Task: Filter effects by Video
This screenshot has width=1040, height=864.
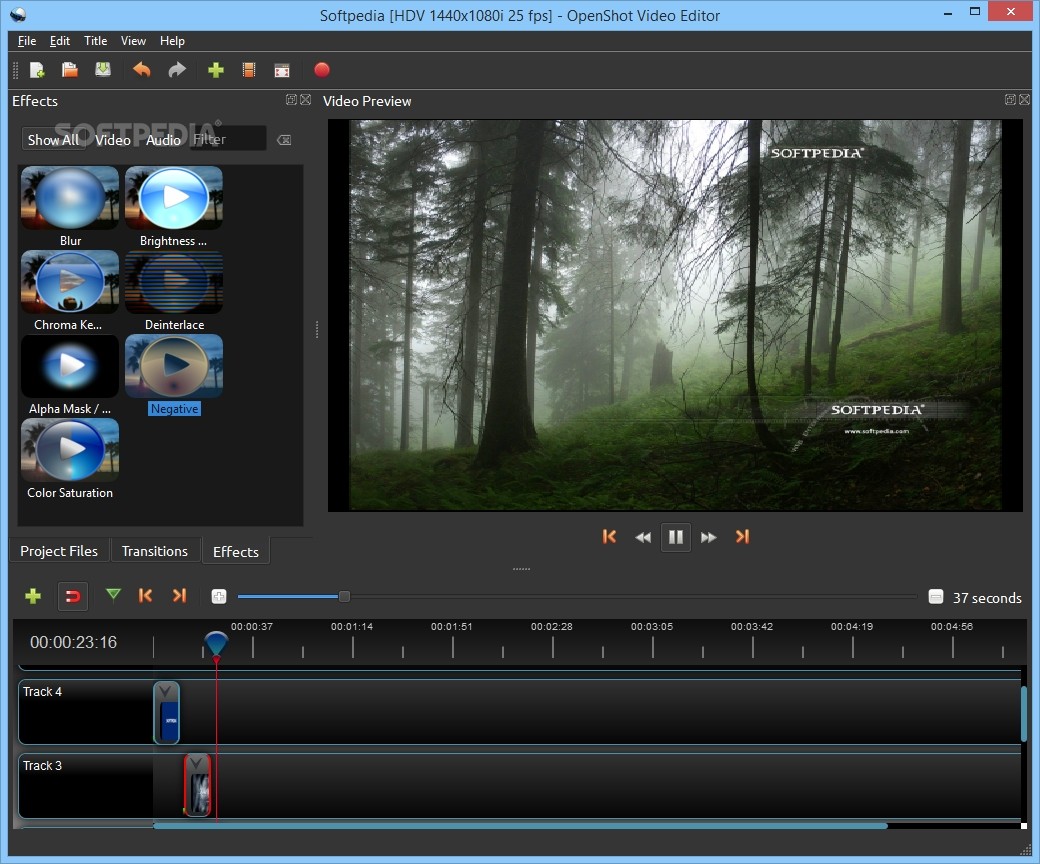Action: click(x=113, y=140)
